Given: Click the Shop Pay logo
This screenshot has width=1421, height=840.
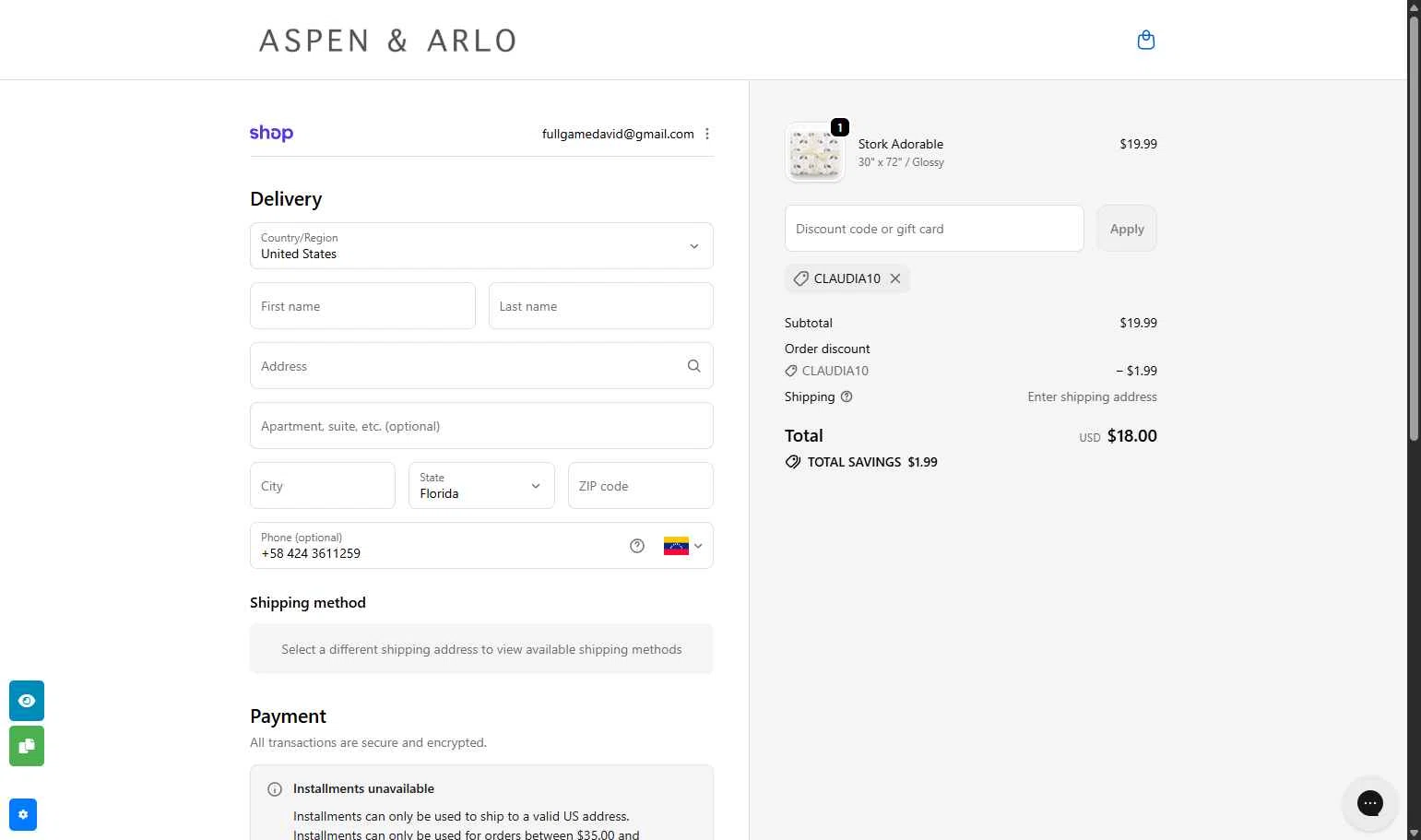Looking at the screenshot, I should click(271, 133).
